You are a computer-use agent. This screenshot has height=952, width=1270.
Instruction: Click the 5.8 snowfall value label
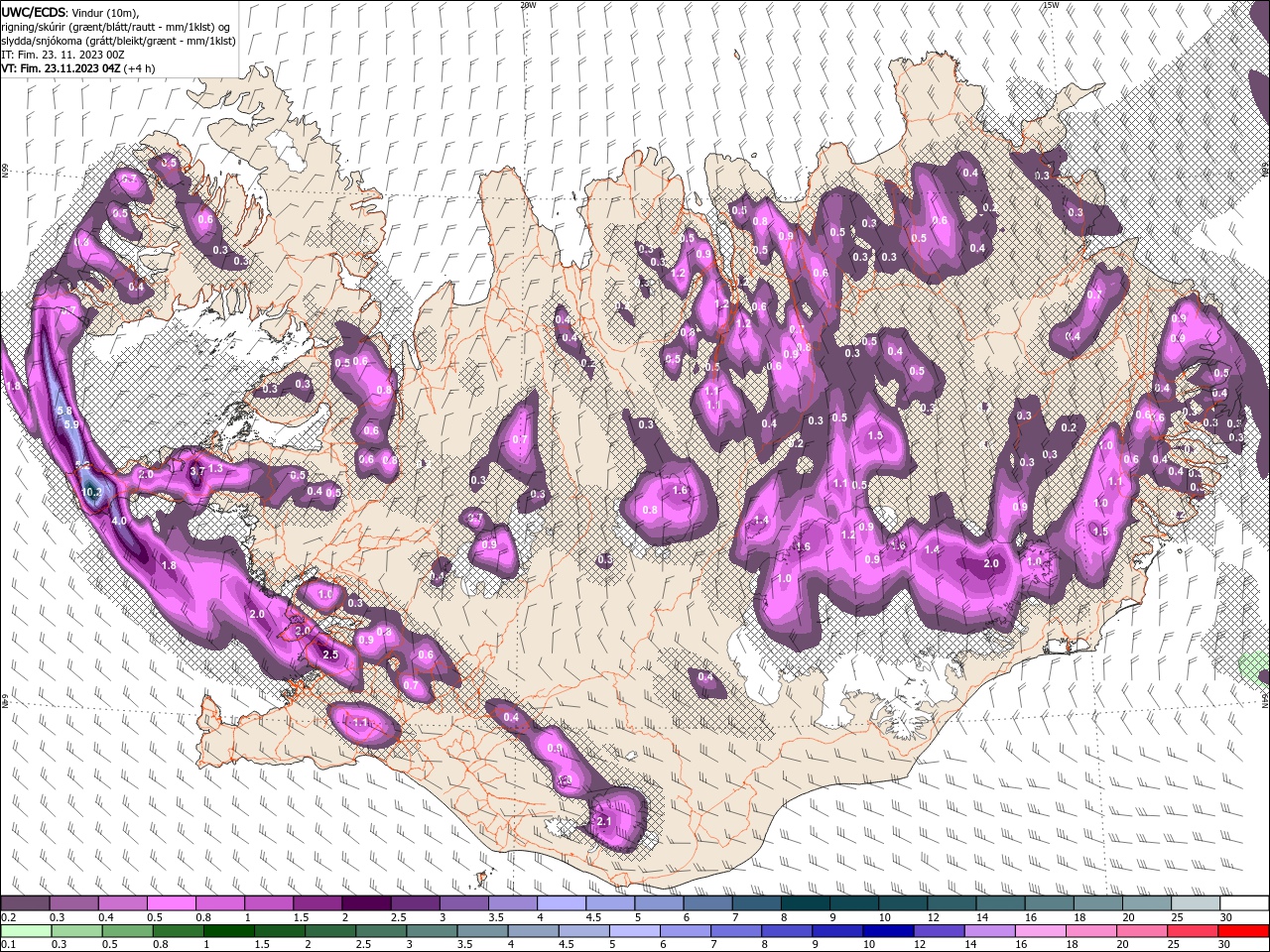(64, 411)
